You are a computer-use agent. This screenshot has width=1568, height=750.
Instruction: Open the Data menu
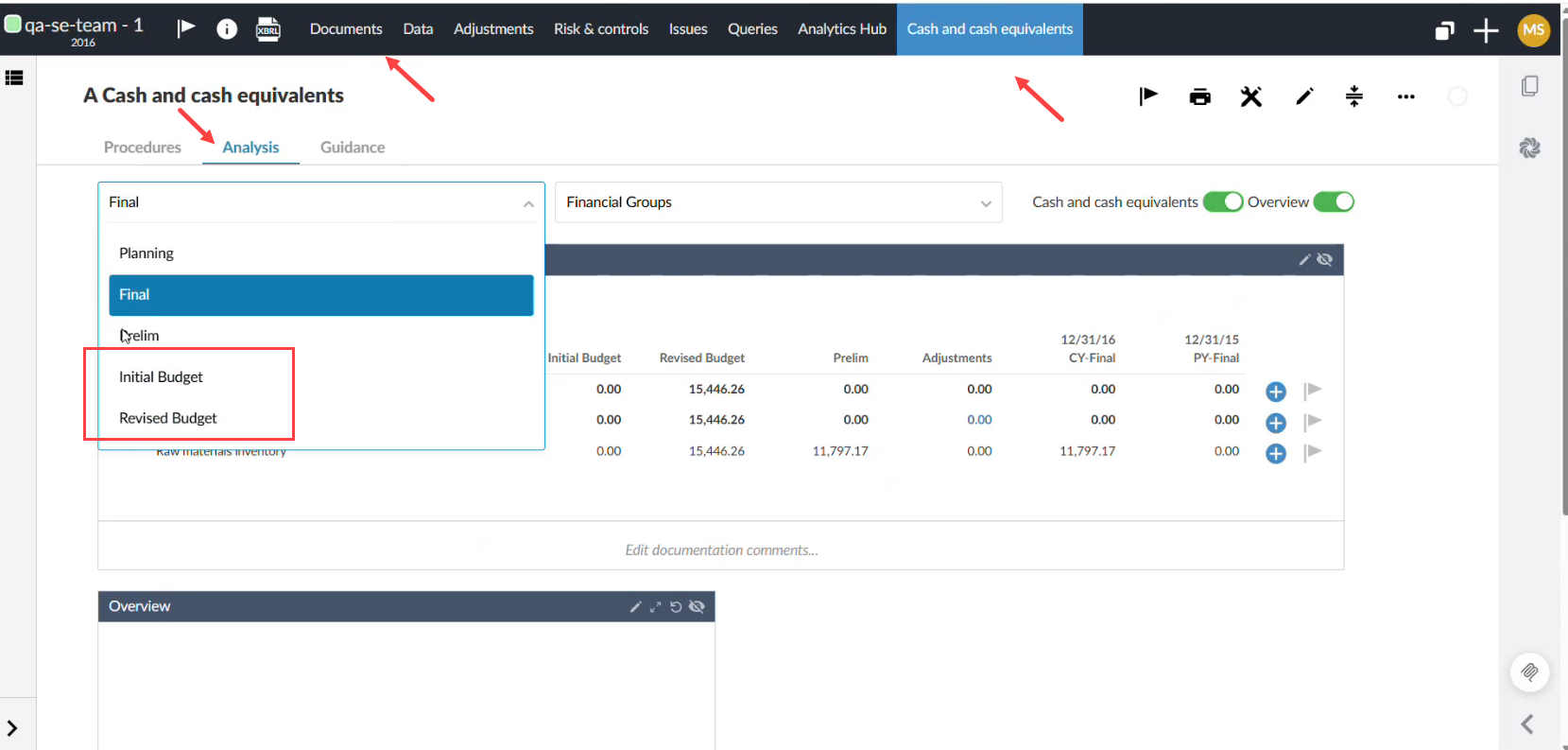(x=418, y=29)
